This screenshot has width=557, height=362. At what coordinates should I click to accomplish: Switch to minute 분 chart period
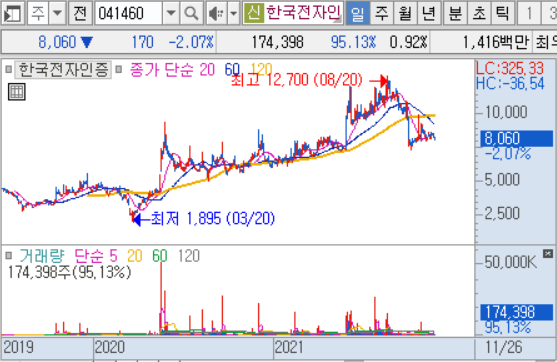pos(455,13)
